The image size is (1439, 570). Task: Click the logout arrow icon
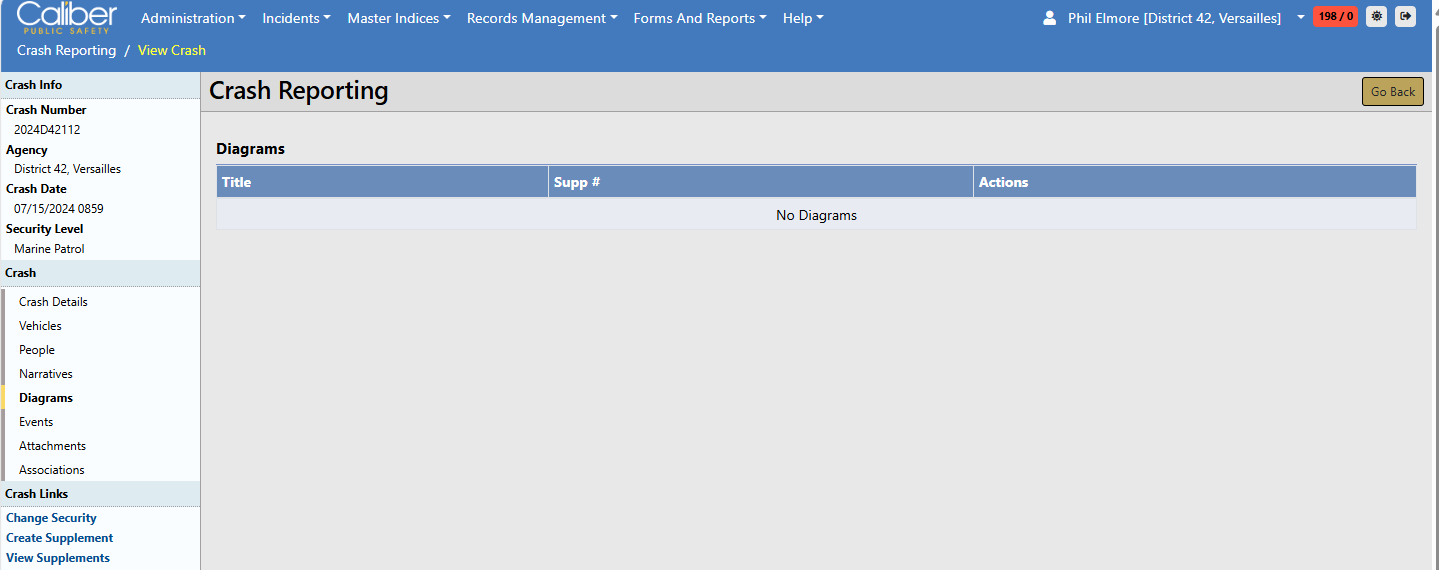click(1405, 16)
